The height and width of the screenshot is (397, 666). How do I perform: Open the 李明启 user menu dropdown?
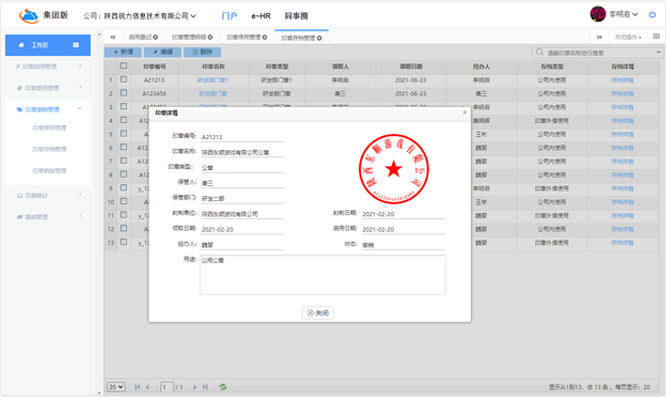[x=624, y=14]
